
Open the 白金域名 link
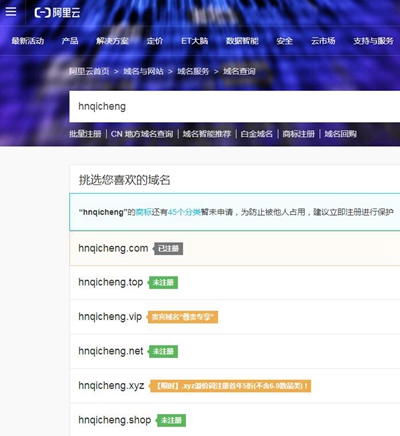(257, 134)
